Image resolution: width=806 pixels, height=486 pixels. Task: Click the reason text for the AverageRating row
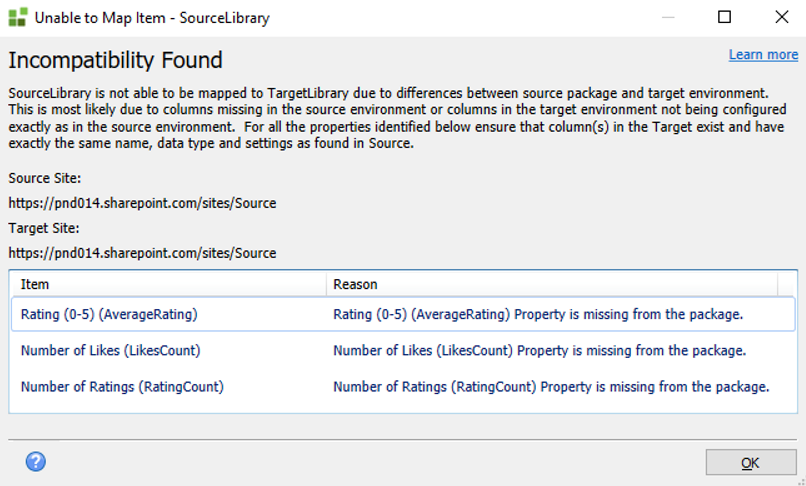click(x=538, y=314)
